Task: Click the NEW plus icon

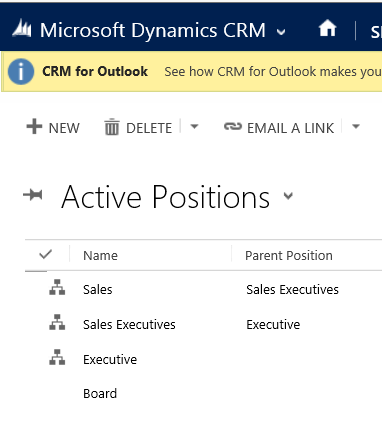Action: [x=34, y=127]
